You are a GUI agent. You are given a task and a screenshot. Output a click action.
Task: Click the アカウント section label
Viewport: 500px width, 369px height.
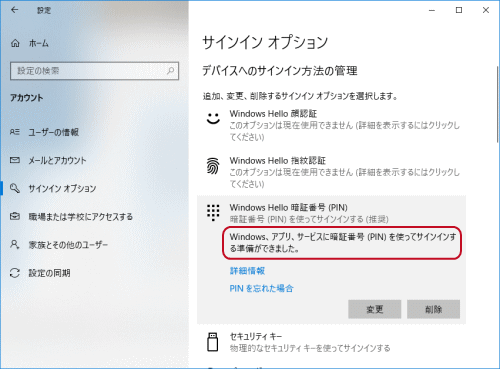pos(27,98)
